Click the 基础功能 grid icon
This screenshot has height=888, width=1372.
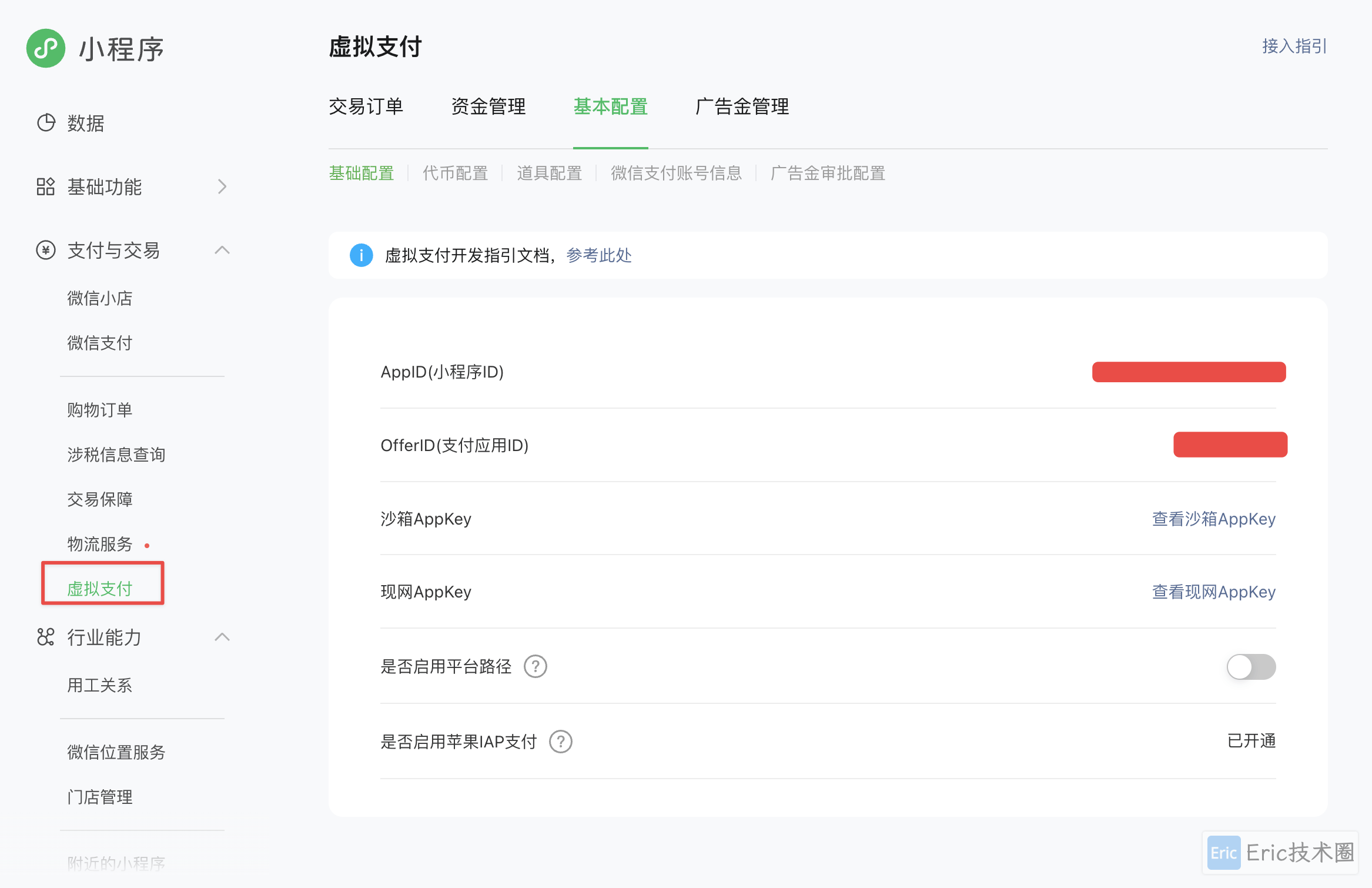pos(46,186)
